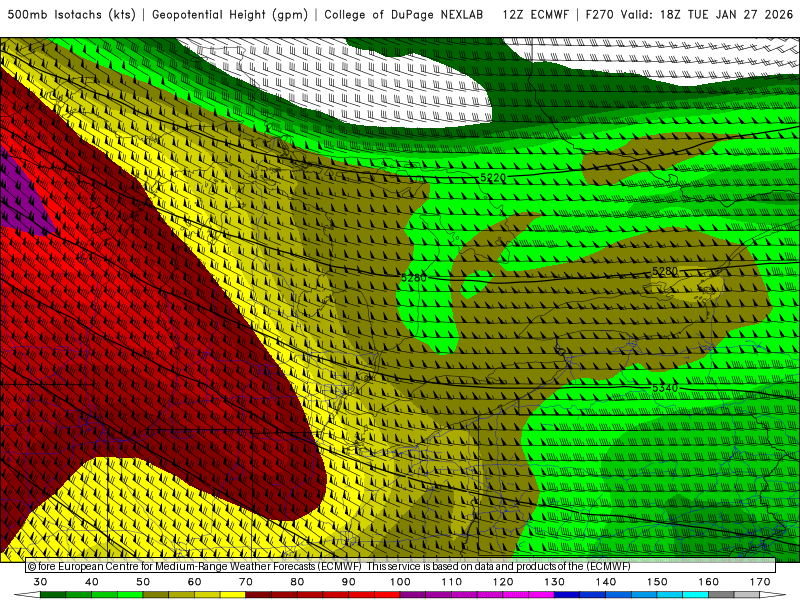800x600 pixels.
Task: Click the cyan swatch just before 160
Action: (x=695, y=595)
